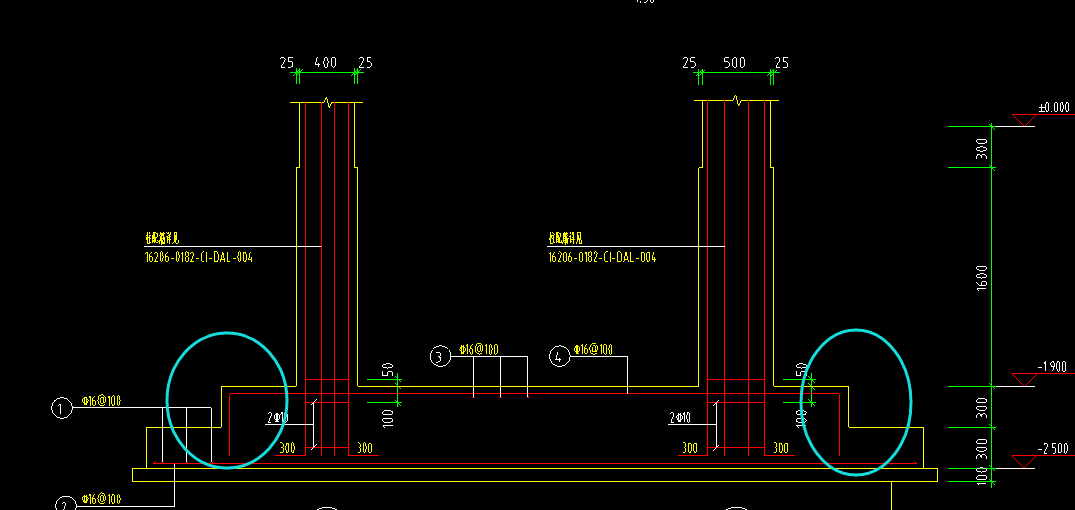Select Φ16@100 label beside marker 4
The width and height of the screenshot is (1075, 510).
(593, 350)
